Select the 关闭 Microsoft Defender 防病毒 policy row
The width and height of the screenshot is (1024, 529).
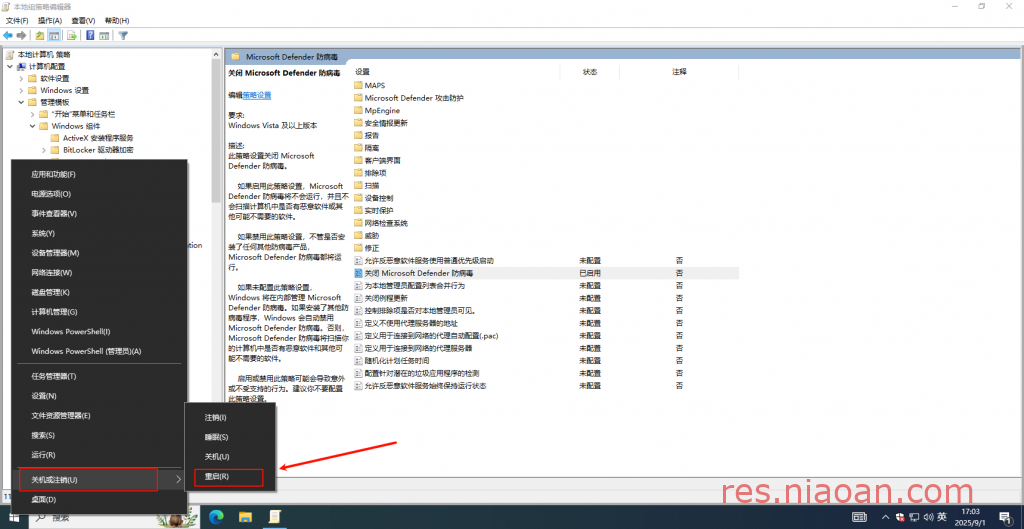(546, 273)
